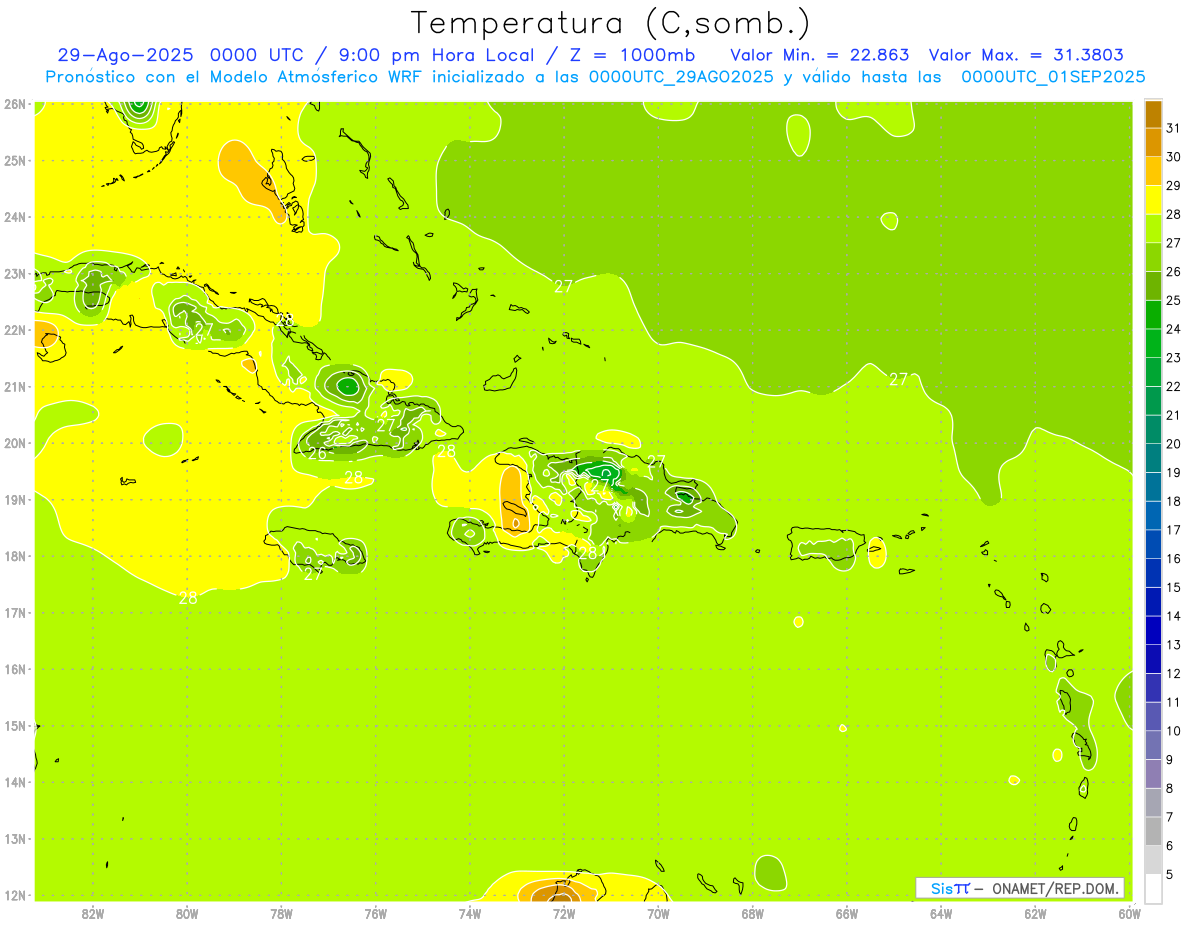
Task: Click the "ONAMET/REP.DOM." credit label
Action: (x=1056, y=888)
